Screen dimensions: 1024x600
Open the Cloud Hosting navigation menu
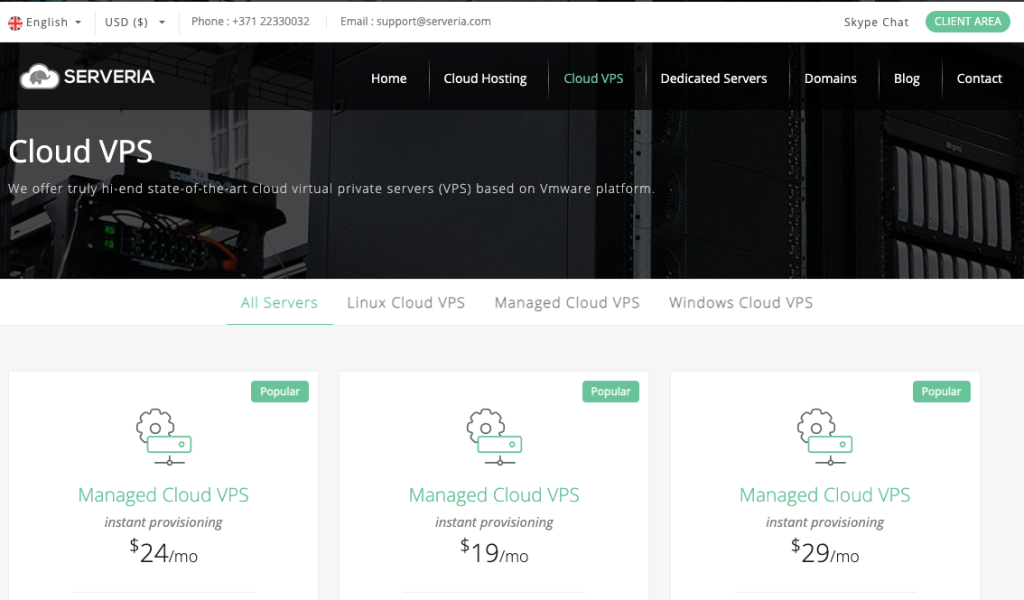click(x=485, y=79)
